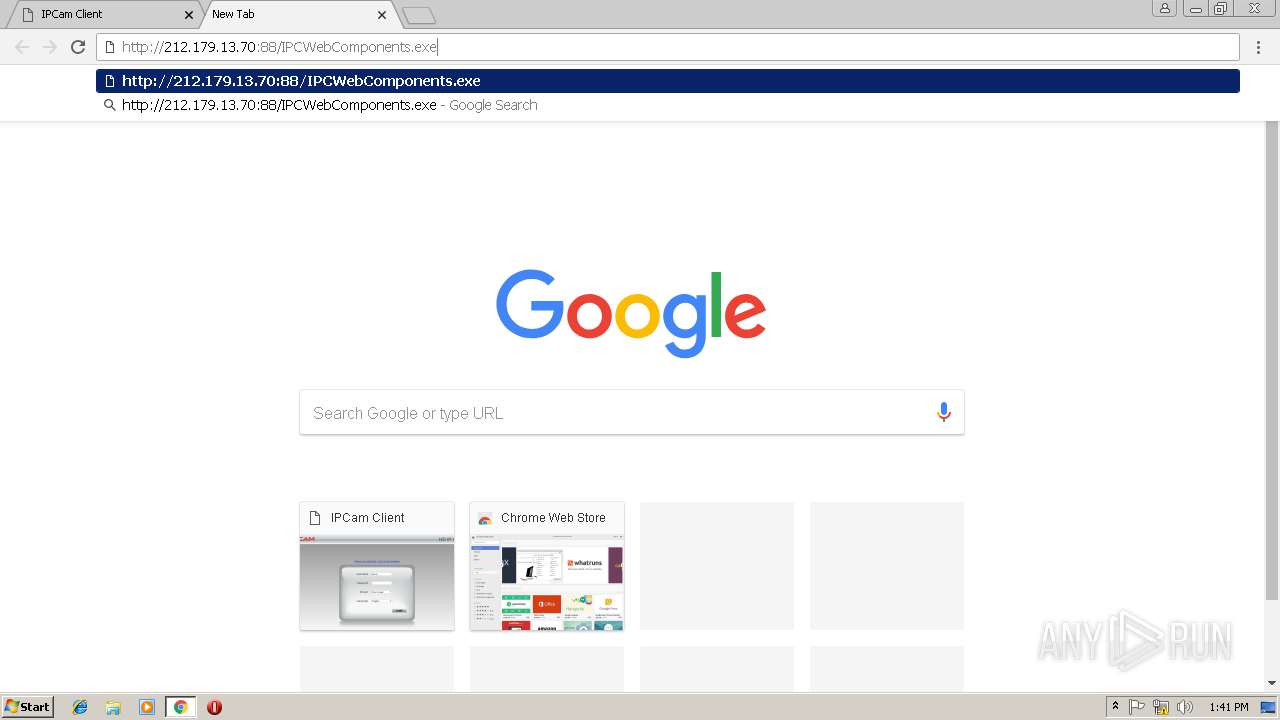Screen dimensions: 1280x720
Task: Close the IPCam Client tab
Action: (188, 15)
